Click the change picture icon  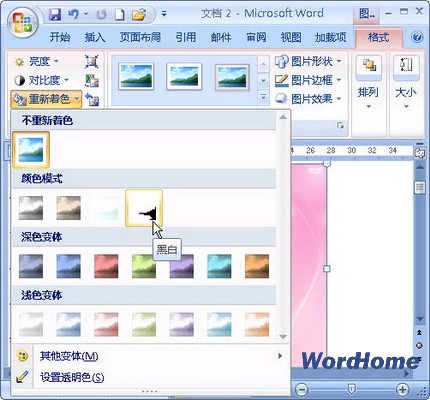(92, 81)
